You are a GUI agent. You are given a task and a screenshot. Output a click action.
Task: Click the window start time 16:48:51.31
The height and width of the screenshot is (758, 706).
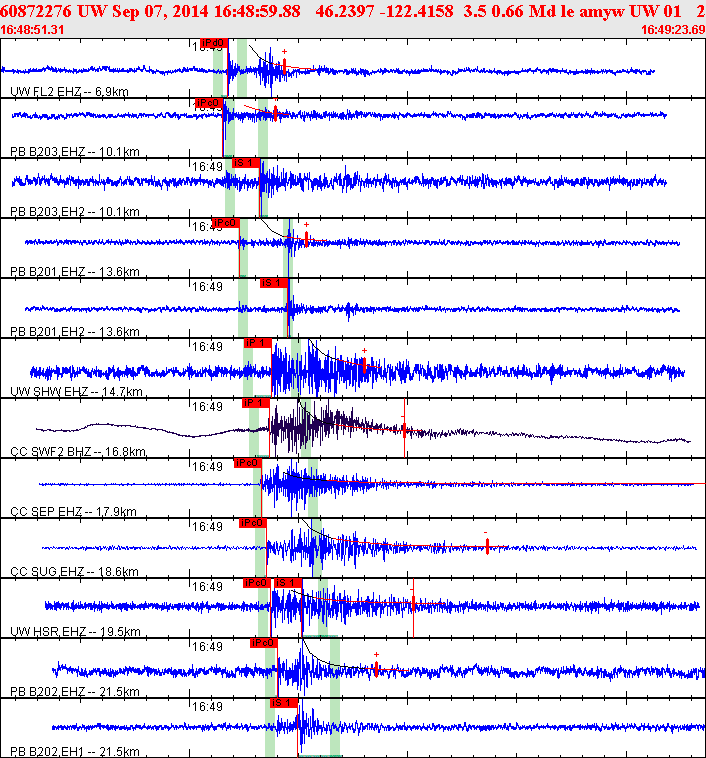tap(32, 30)
